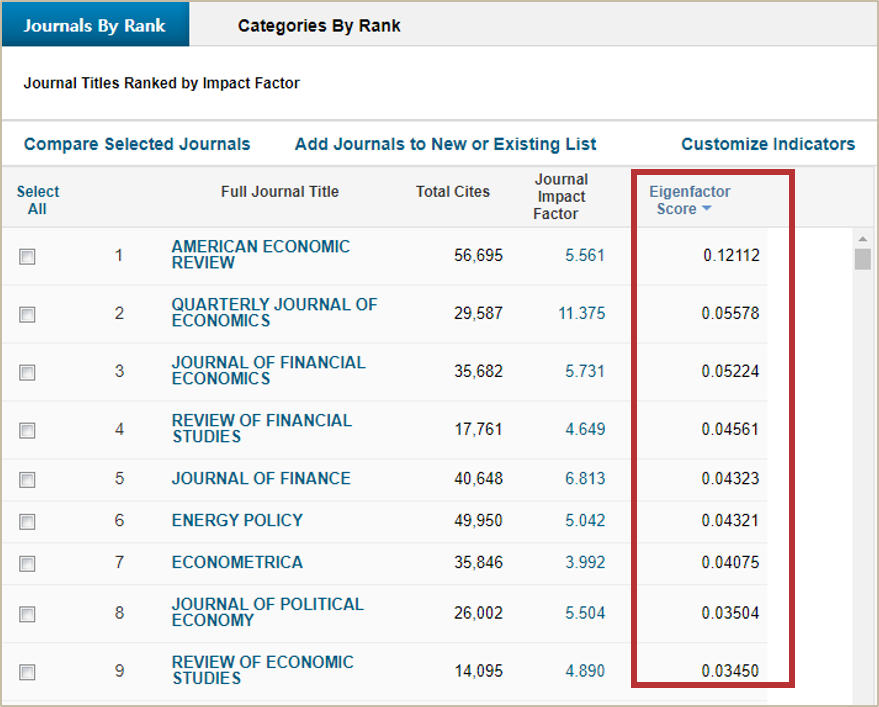The image size is (879, 707).
Task: Click scrollbar up arrow in journal list
Action: tap(862, 239)
